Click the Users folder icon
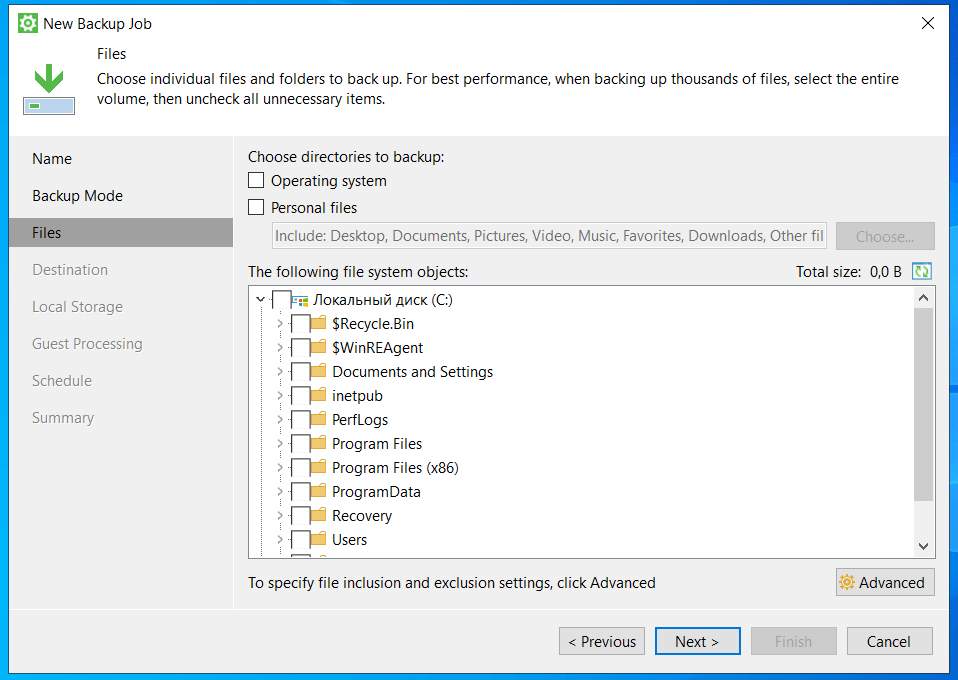This screenshot has height=680, width=958. pyautogui.click(x=318, y=540)
